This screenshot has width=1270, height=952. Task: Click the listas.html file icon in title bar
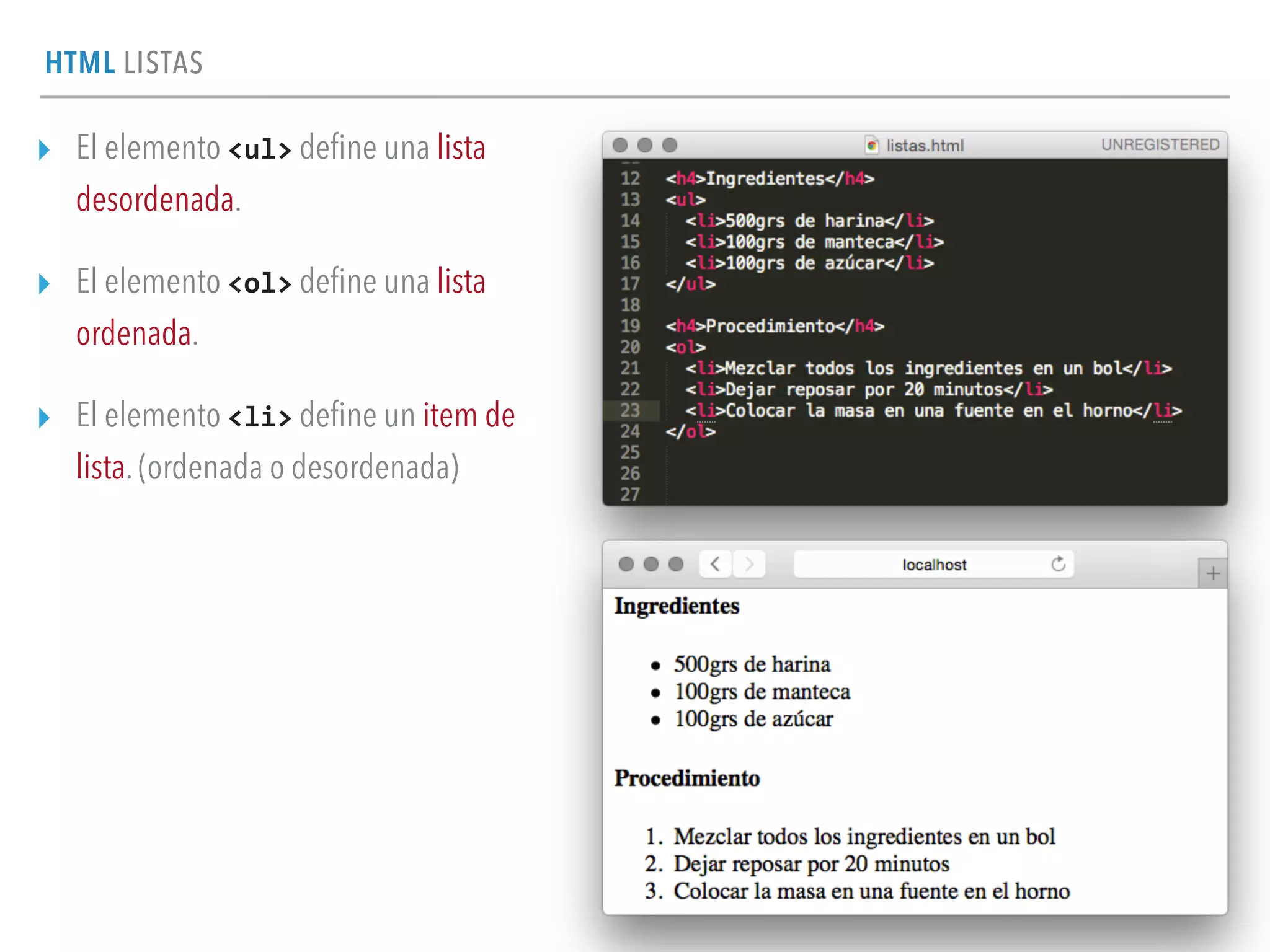873,145
